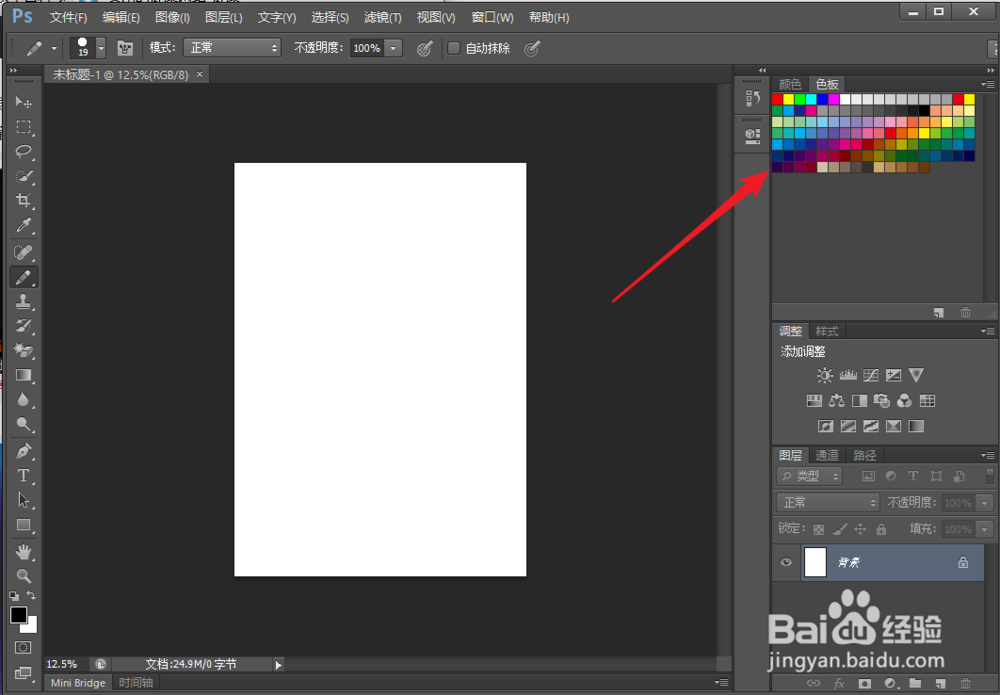Toggle lock transparent pixels
Image resolution: width=1000 pixels, height=695 pixels.
click(819, 529)
